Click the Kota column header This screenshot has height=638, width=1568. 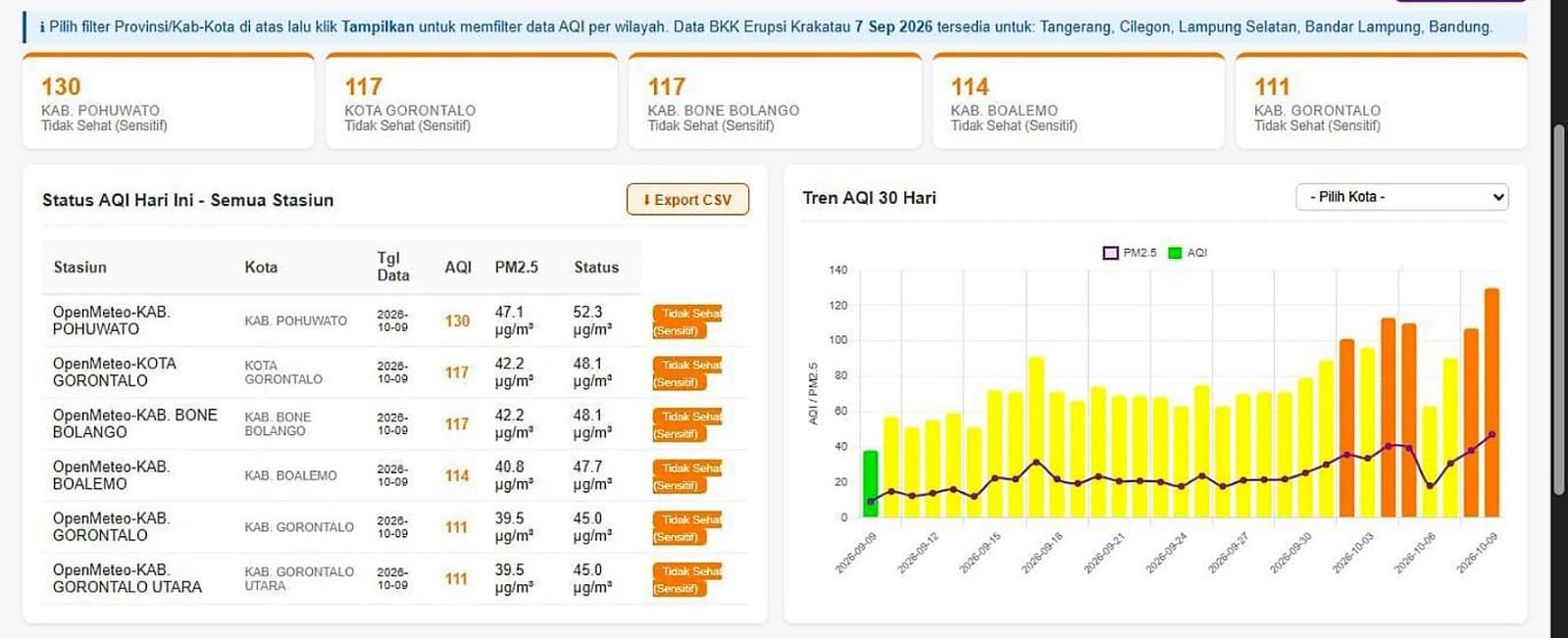point(261,268)
